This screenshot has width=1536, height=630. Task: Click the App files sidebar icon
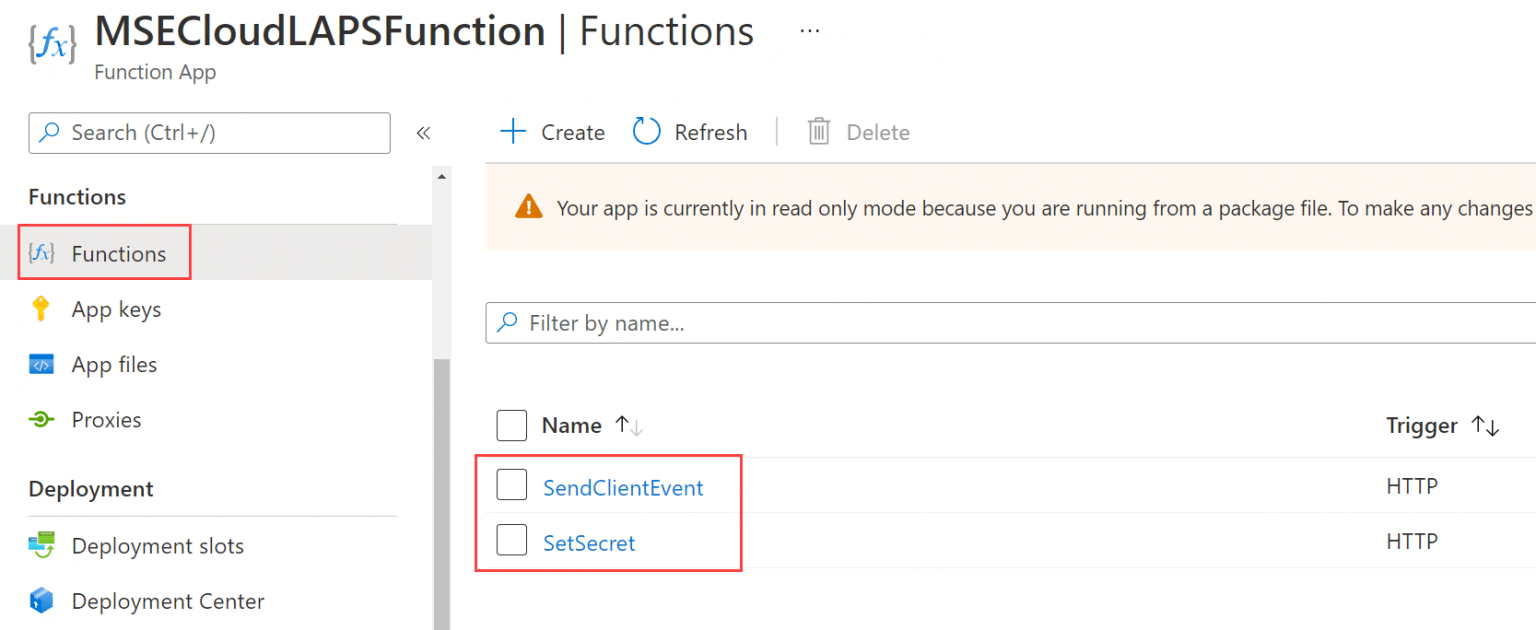click(x=41, y=364)
